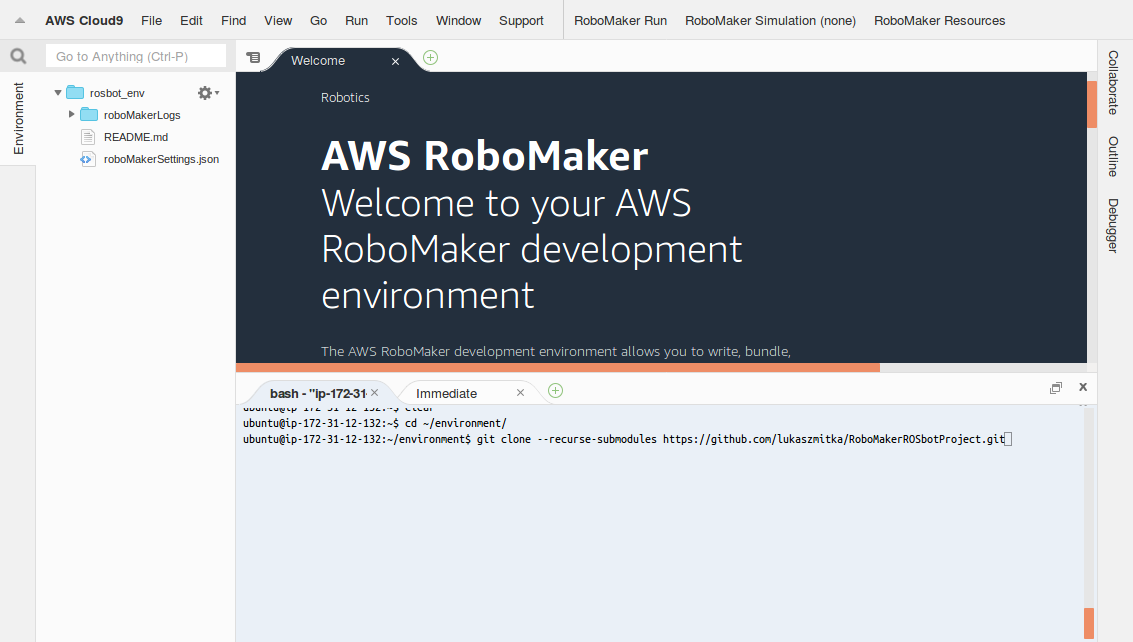
Task: Open the AWS Cloud9 menu
Action: pyautogui.click(x=84, y=20)
